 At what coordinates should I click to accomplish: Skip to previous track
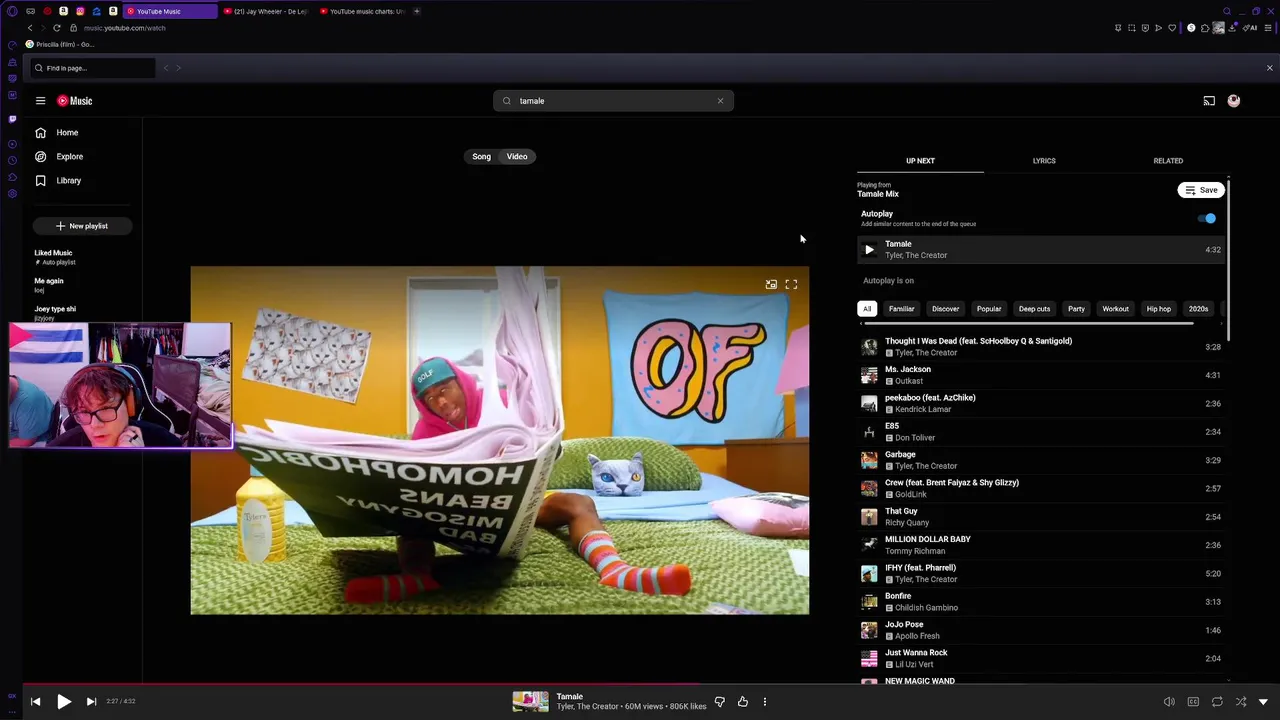coord(35,702)
